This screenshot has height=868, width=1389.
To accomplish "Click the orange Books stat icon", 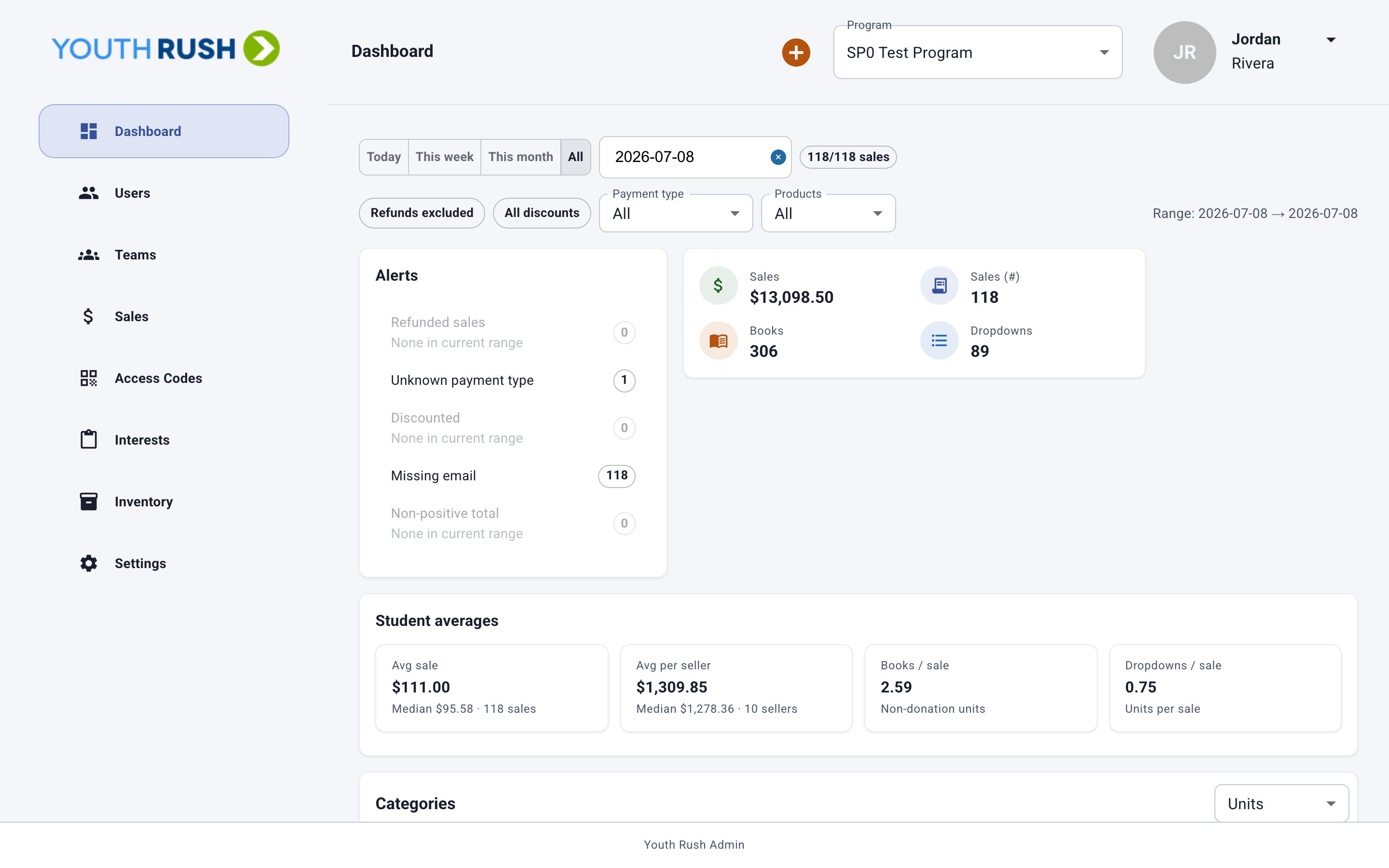I will click(718, 340).
